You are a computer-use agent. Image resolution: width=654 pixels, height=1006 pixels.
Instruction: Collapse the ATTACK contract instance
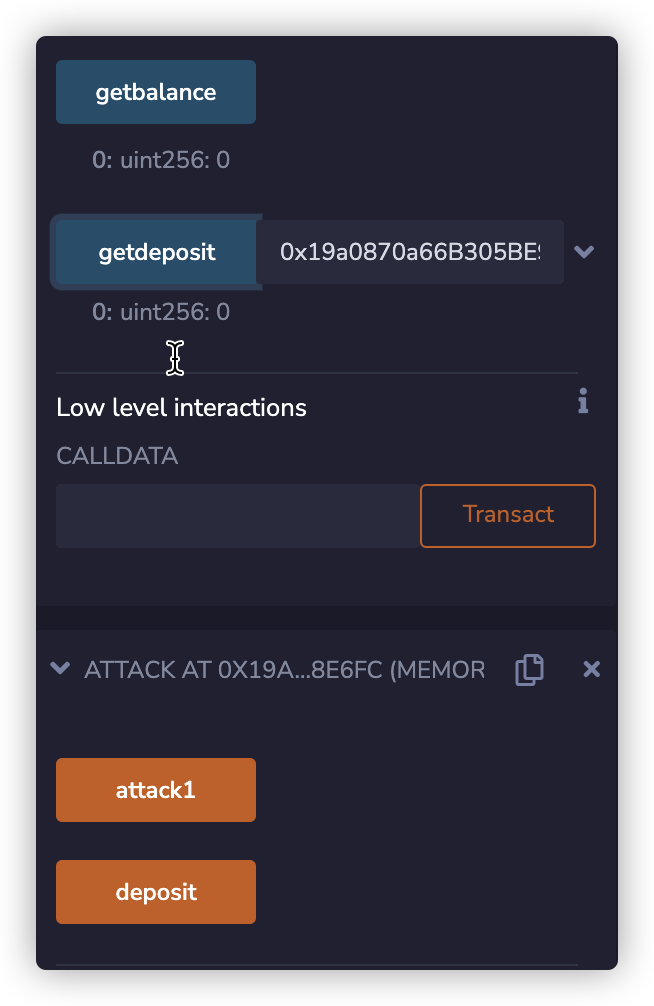tap(61, 669)
